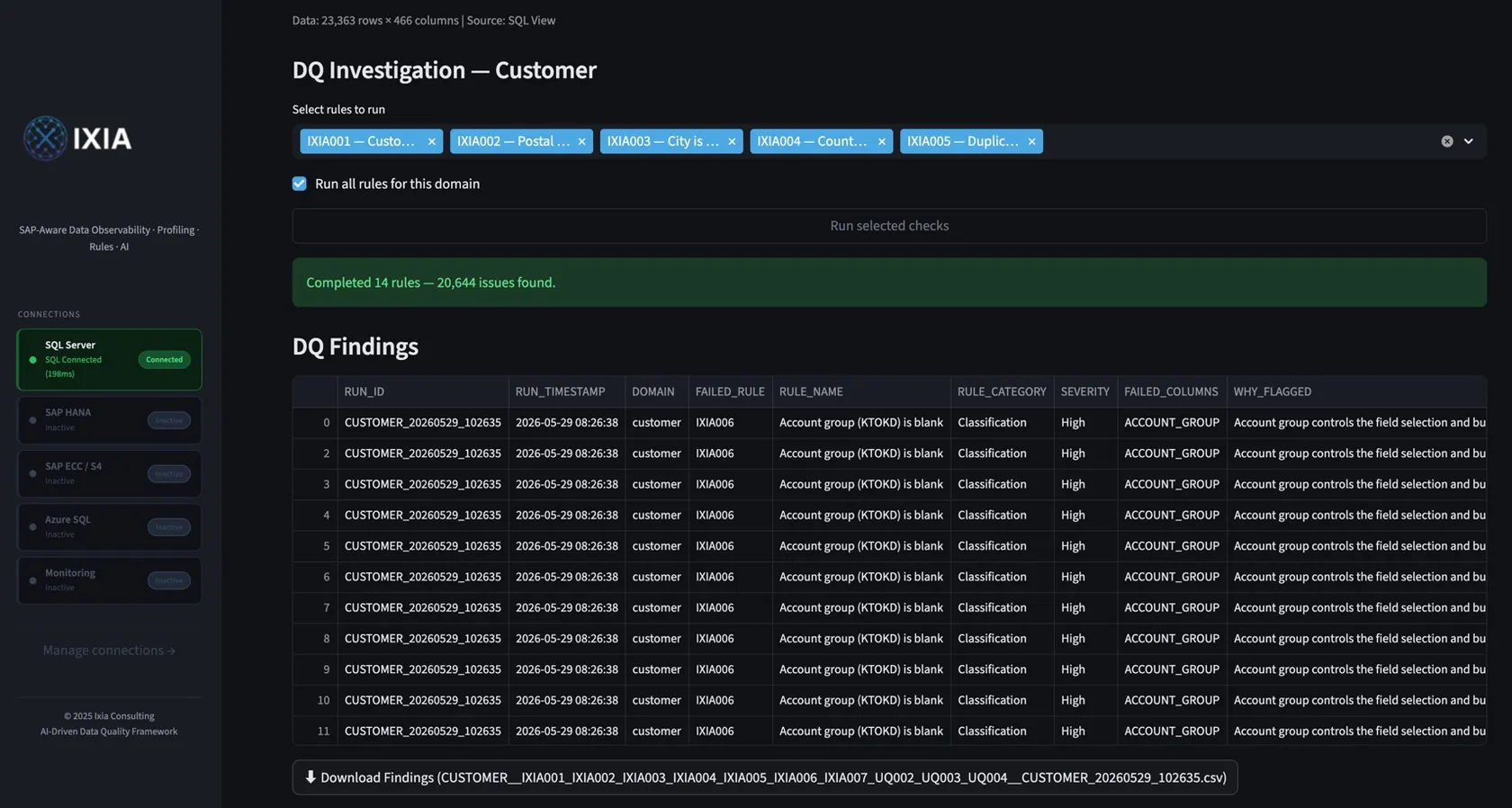Sort by DOMAIN column header
1512x808 pixels.
(656, 391)
